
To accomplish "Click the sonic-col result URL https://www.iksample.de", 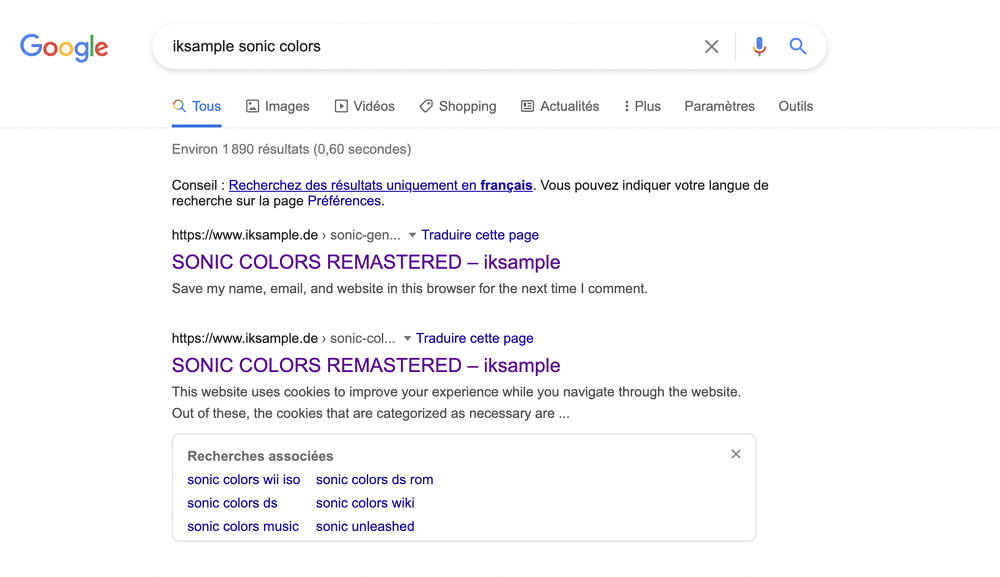I will pos(244,339).
